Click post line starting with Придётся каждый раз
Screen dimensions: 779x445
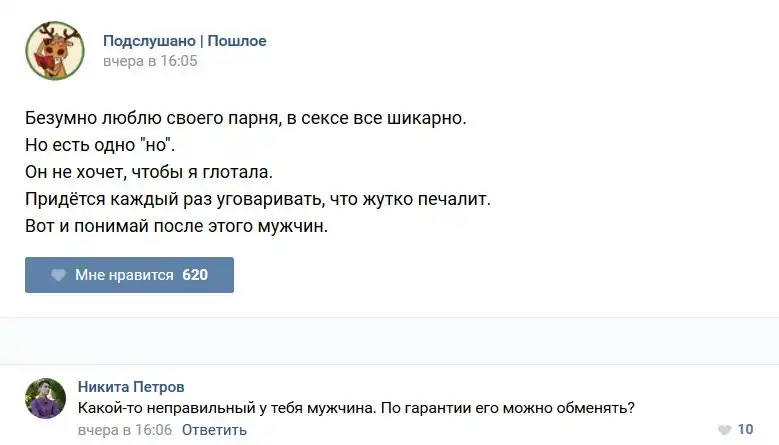tap(257, 200)
